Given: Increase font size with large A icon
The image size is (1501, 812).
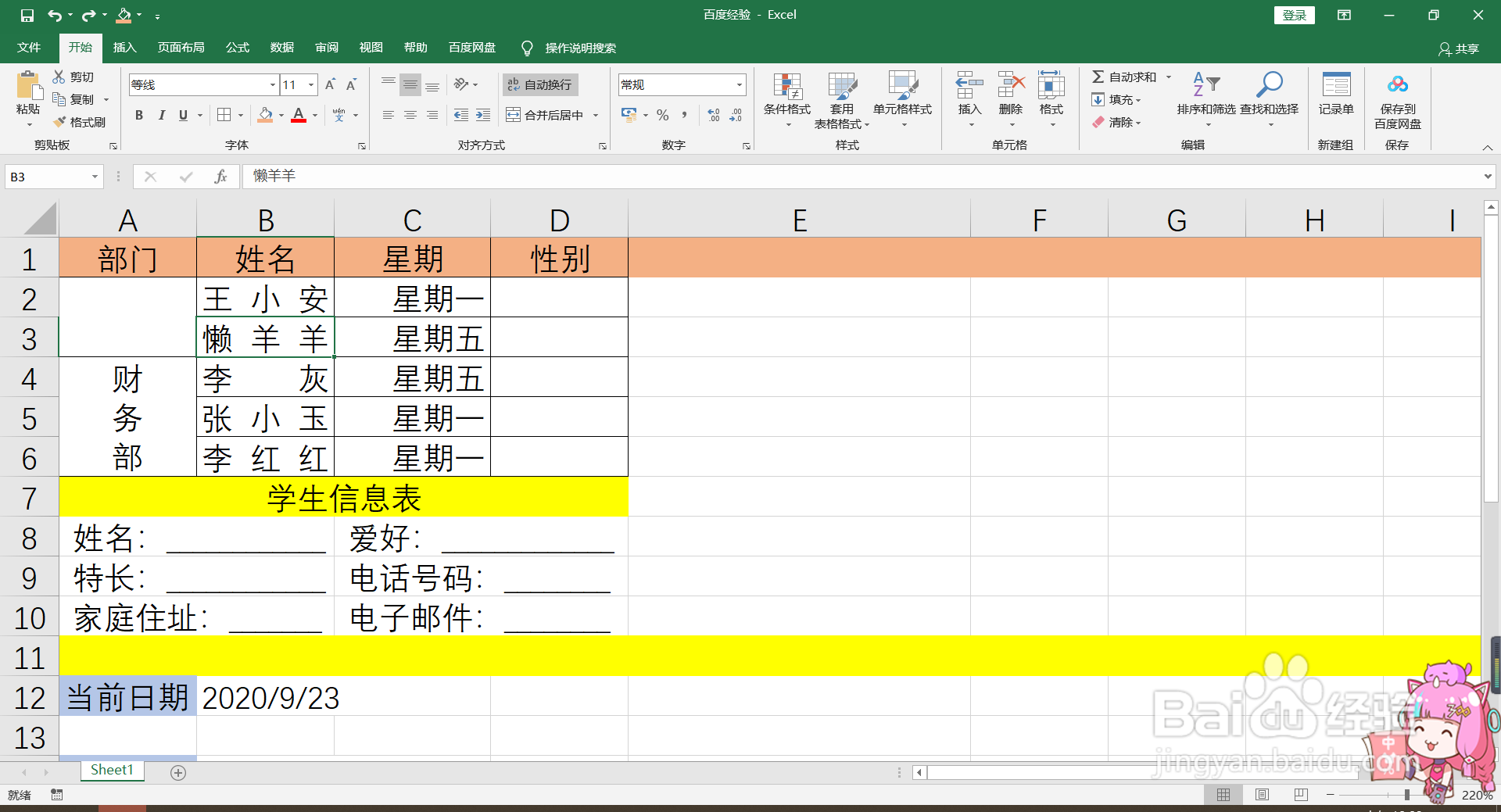Looking at the screenshot, I should (x=330, y=84).
